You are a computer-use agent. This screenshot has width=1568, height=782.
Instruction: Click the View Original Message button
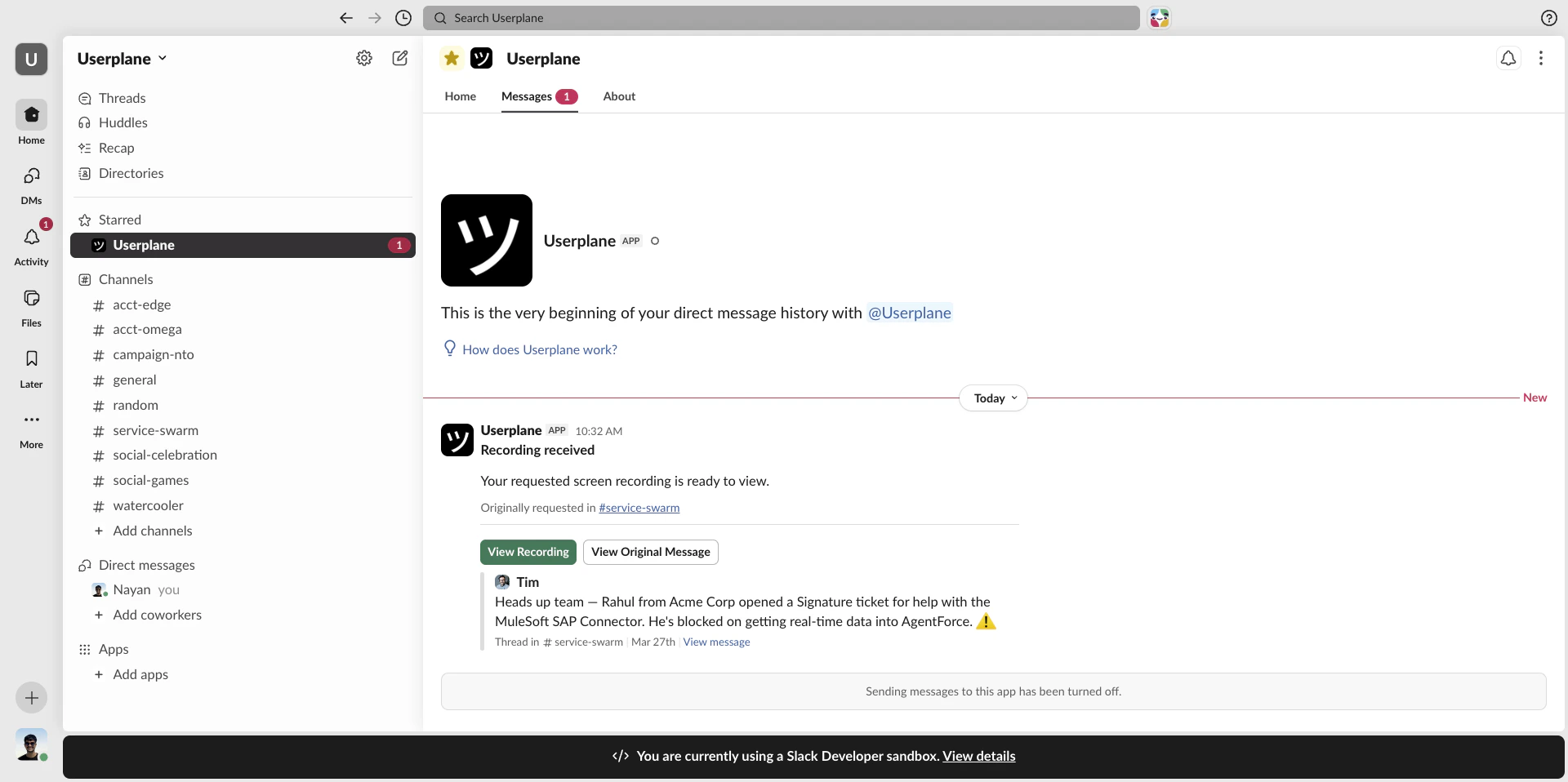point(651,552)
